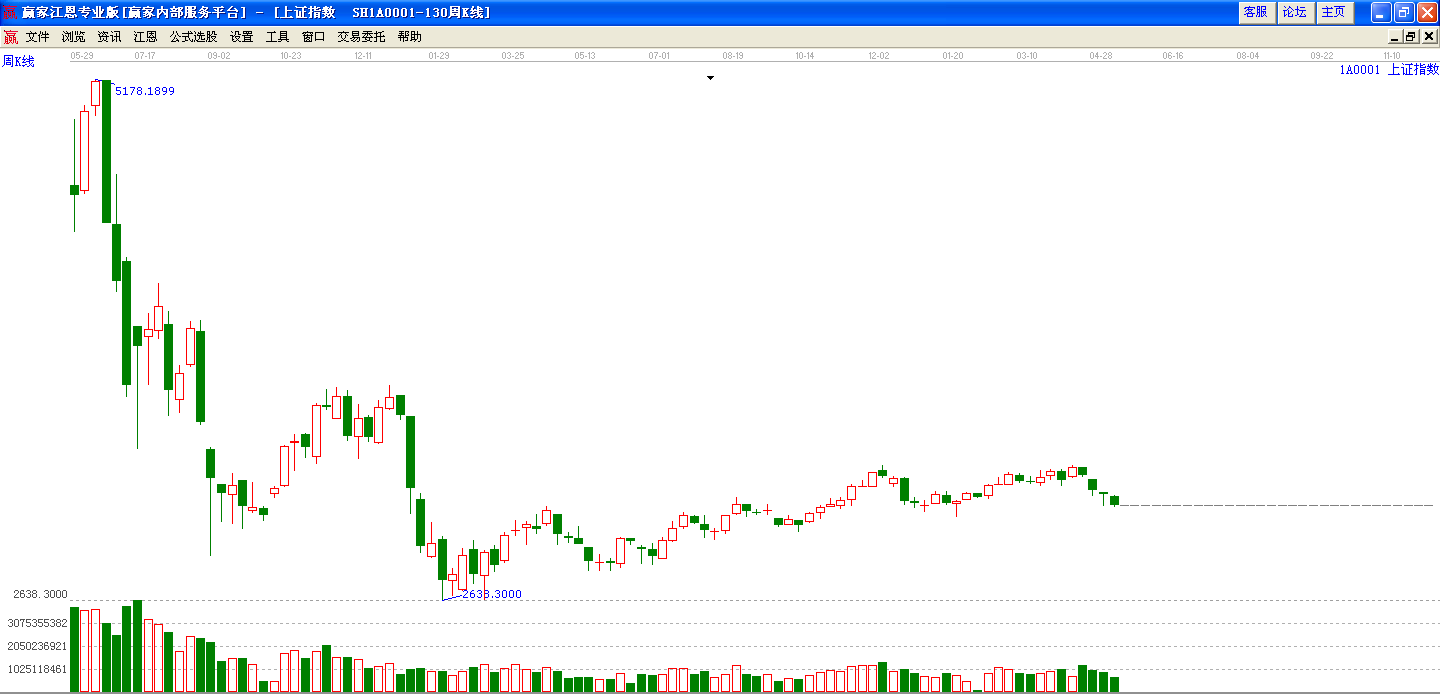The image size is (1440, 697).
Task: Click the red 赢 logo in menu bar
Action: click(x=10, y=37)
